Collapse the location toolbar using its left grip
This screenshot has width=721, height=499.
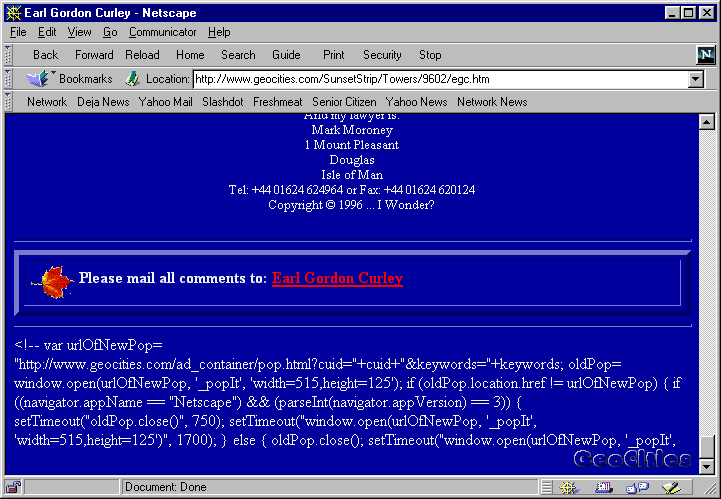point(8,78)
